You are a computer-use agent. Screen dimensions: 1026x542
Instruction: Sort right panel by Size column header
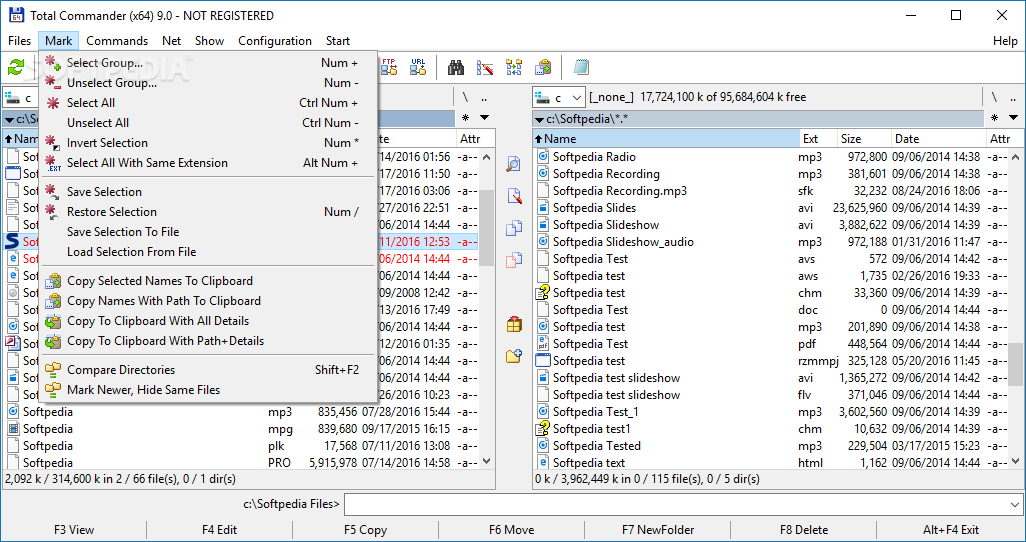point(864,139)
